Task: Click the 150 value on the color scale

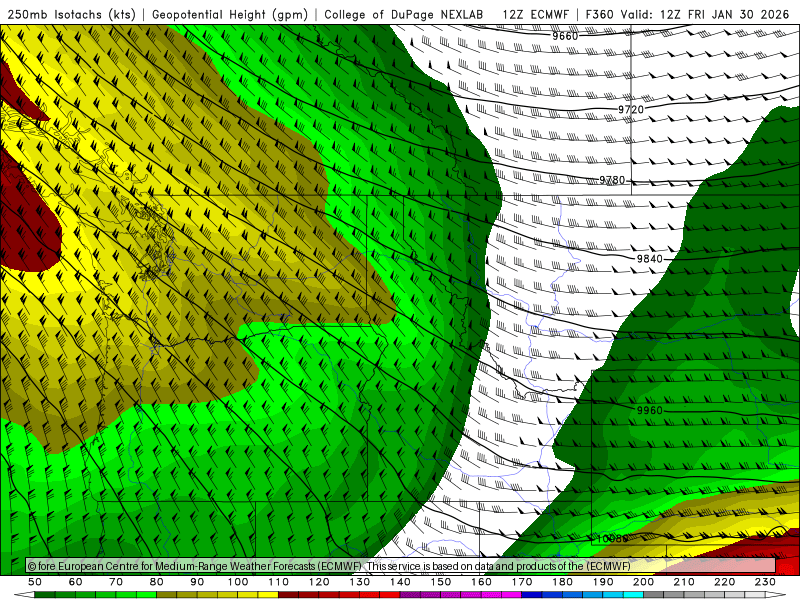Action: 441,582
